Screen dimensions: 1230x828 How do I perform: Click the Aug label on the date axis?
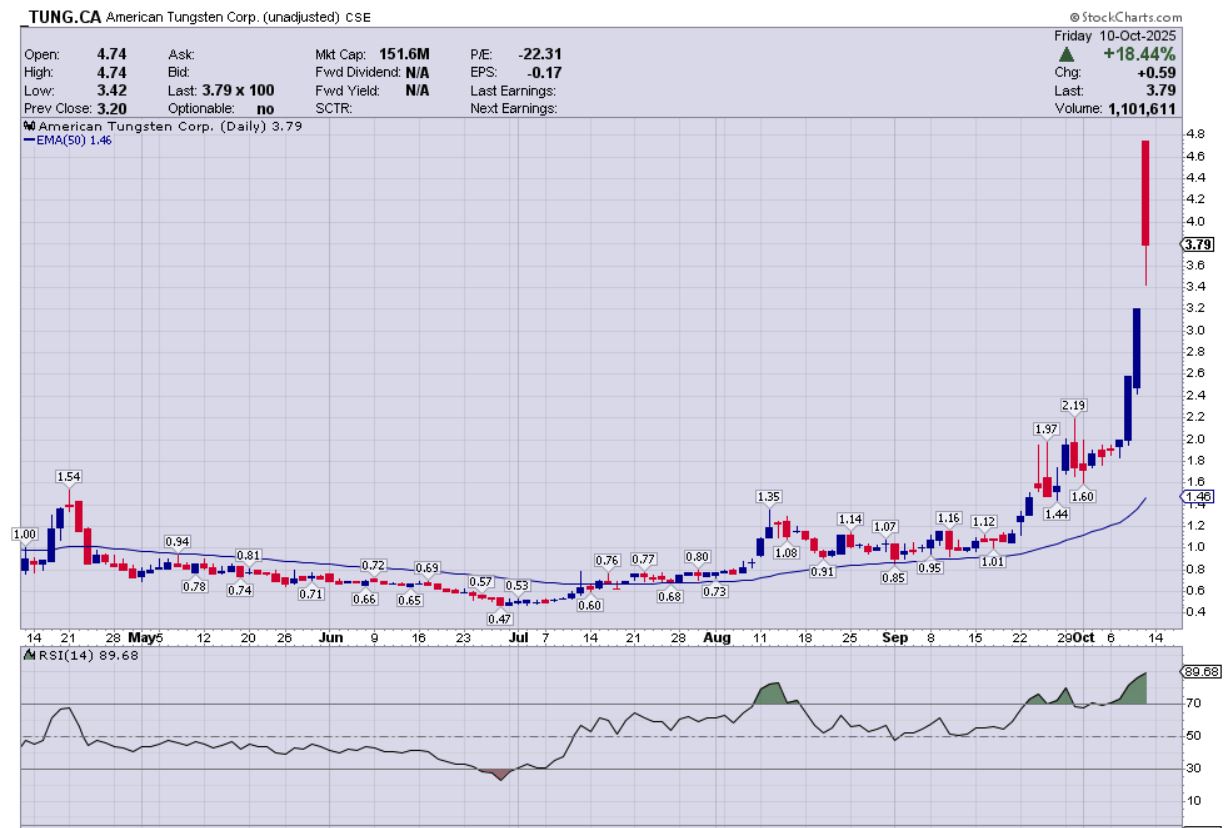click(x=715, y=637)
